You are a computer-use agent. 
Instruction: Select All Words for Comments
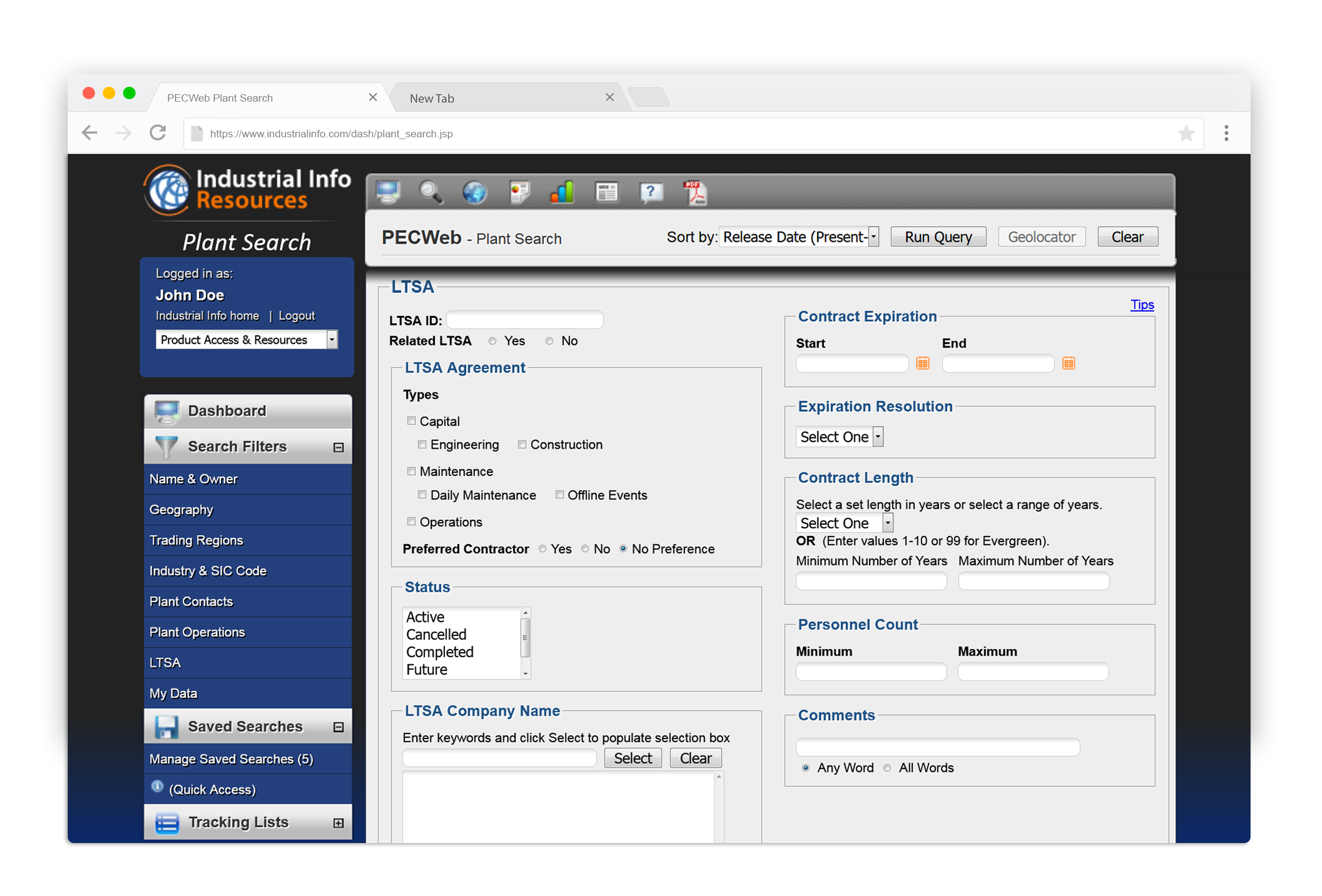tap(887, 768)
